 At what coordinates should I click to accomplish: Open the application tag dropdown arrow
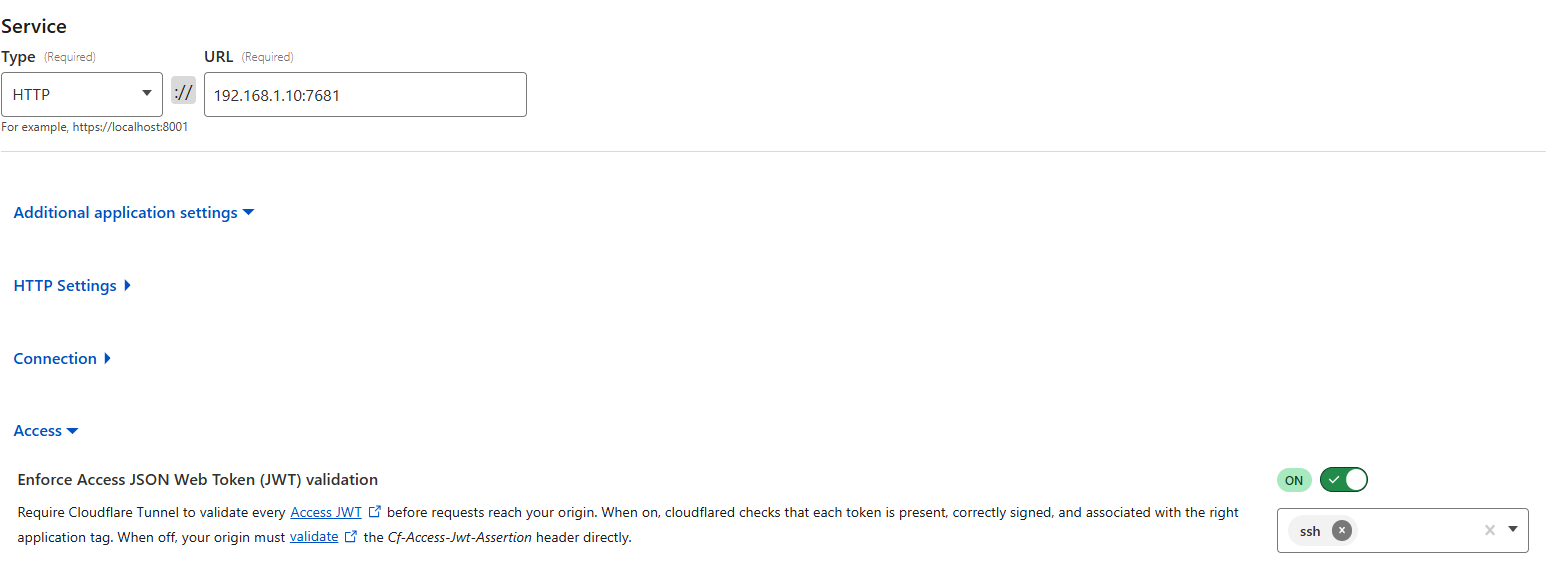click(x=1513, y=529)
